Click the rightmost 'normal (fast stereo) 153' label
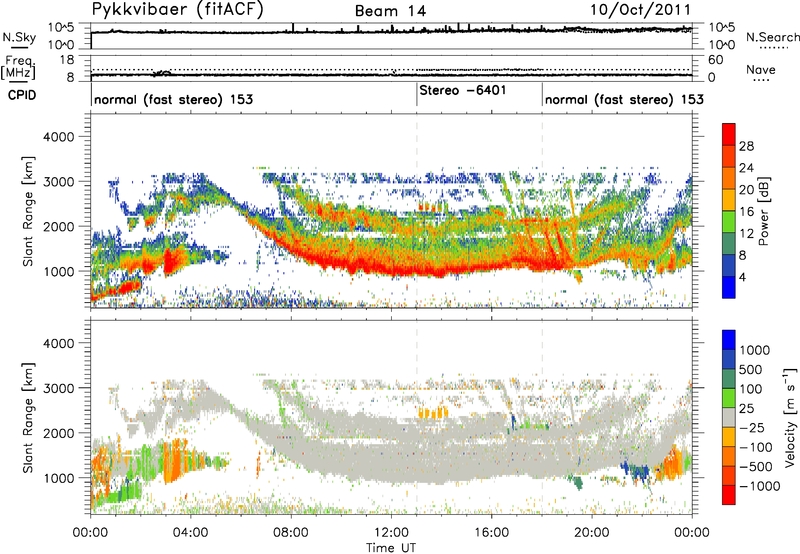The height and width of the screenshot is (554, 800). click(624, 99)
